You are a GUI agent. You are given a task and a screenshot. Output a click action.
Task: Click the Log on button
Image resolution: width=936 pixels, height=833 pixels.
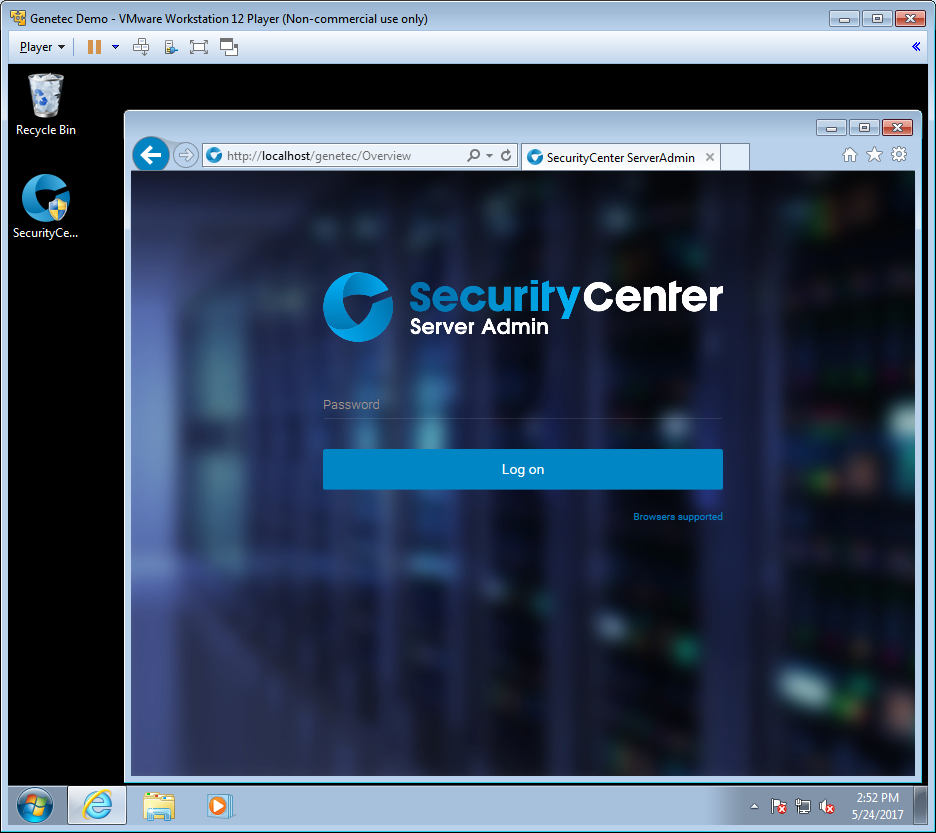pos(522,469)
